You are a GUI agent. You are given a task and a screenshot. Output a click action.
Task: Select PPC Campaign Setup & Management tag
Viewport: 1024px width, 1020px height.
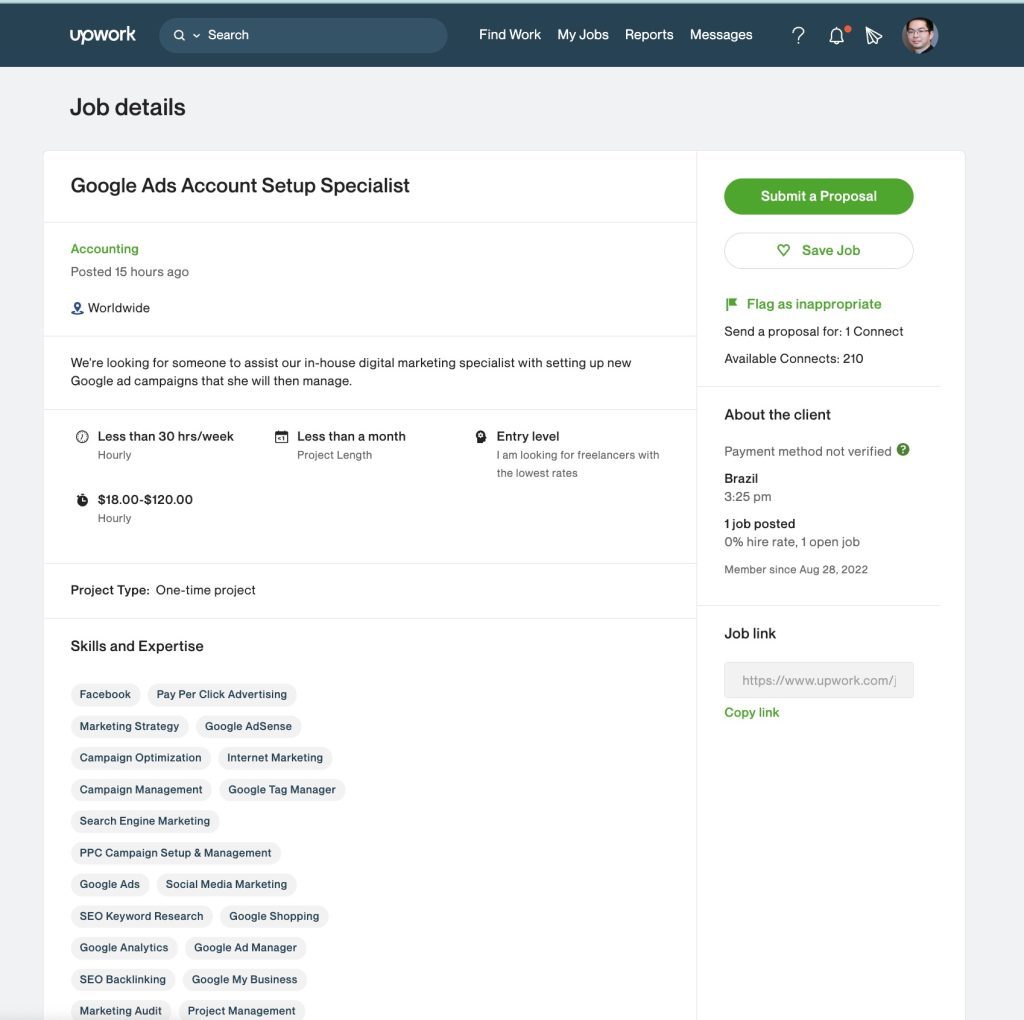tap(175, 853)
